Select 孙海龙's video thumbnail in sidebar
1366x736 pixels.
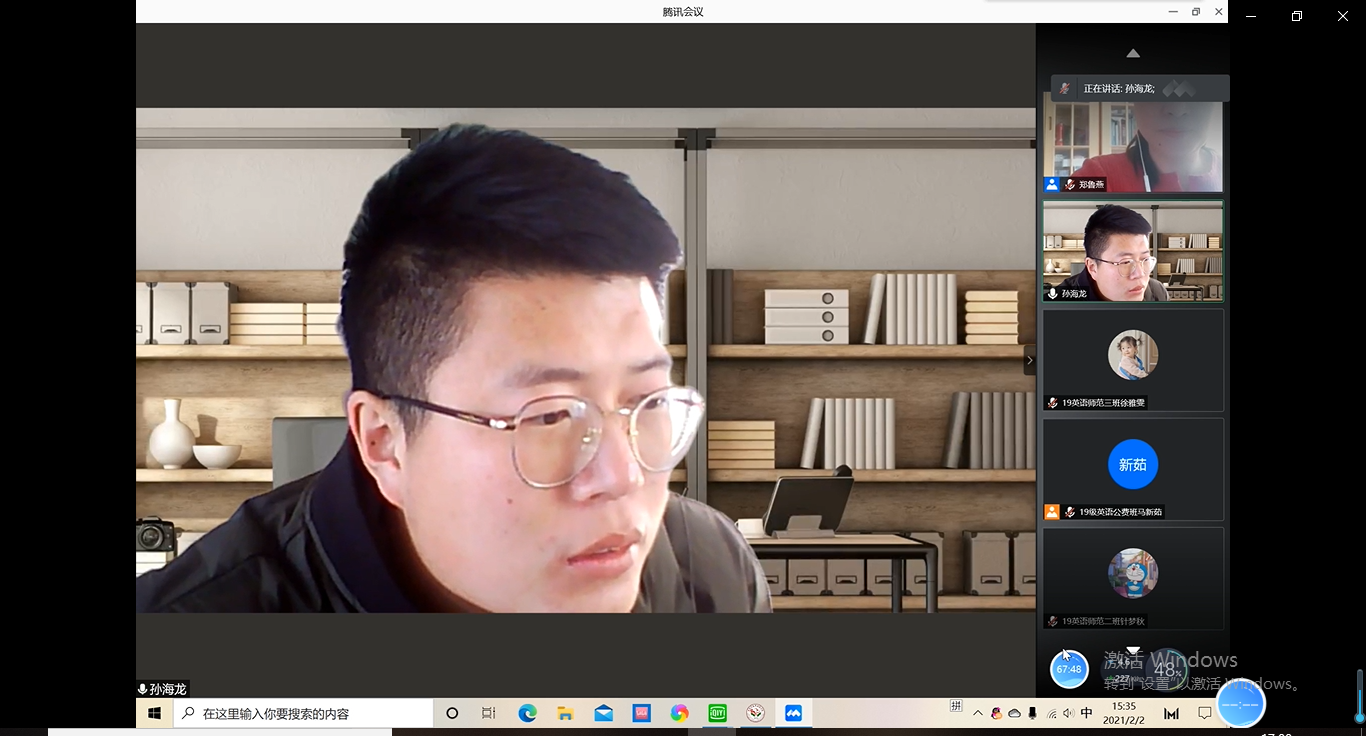1132,251
